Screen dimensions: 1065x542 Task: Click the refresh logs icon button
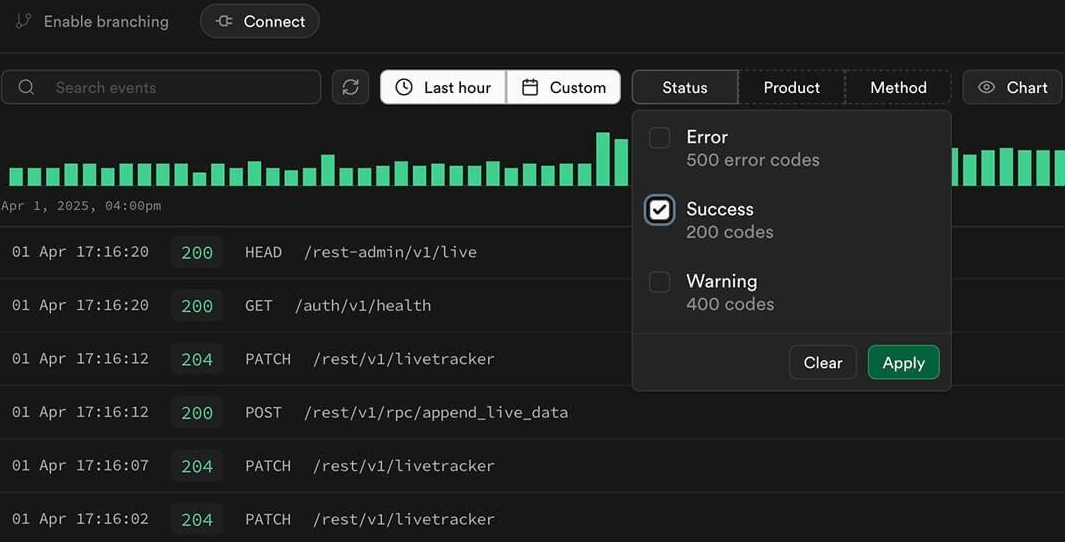[350, 87]
